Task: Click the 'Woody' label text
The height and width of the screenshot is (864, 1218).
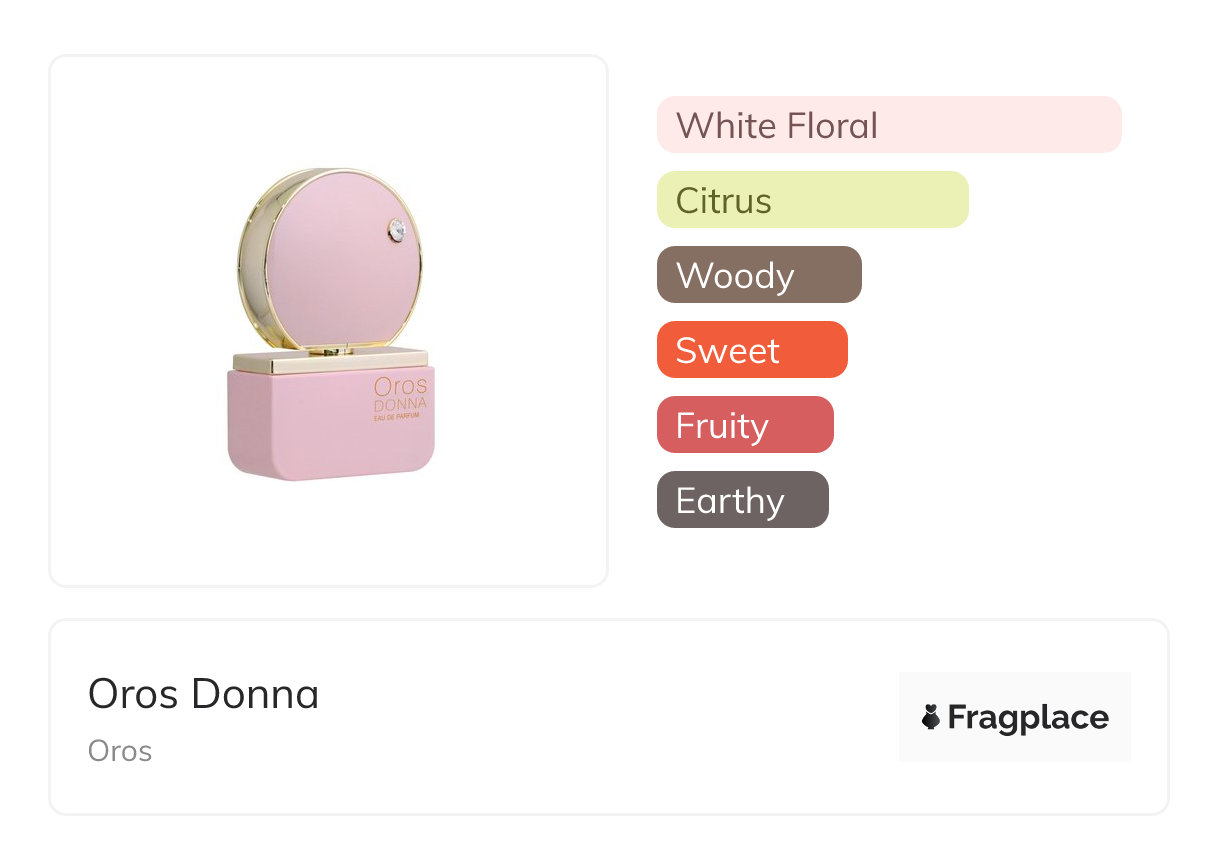Action: point(734,276)
